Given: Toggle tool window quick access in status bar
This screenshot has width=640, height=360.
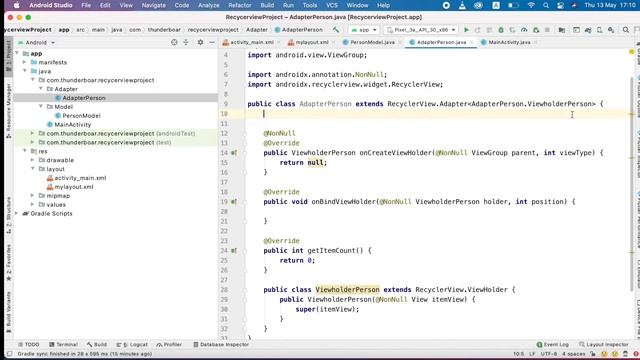Looking at the screenshot, I should coord(9,354).
